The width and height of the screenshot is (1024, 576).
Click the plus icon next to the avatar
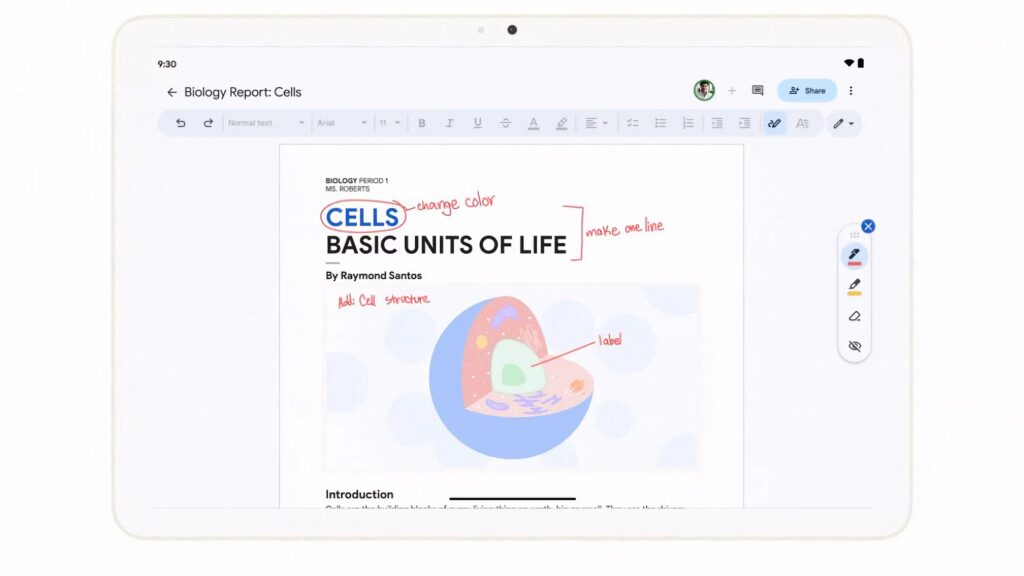[732, 91]
